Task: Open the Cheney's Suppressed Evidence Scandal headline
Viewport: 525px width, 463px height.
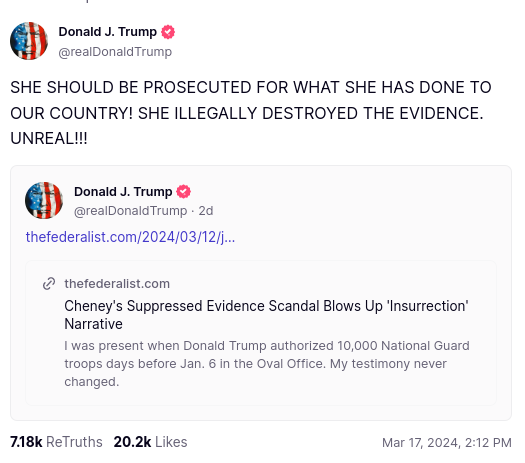Action: point(266,315)
